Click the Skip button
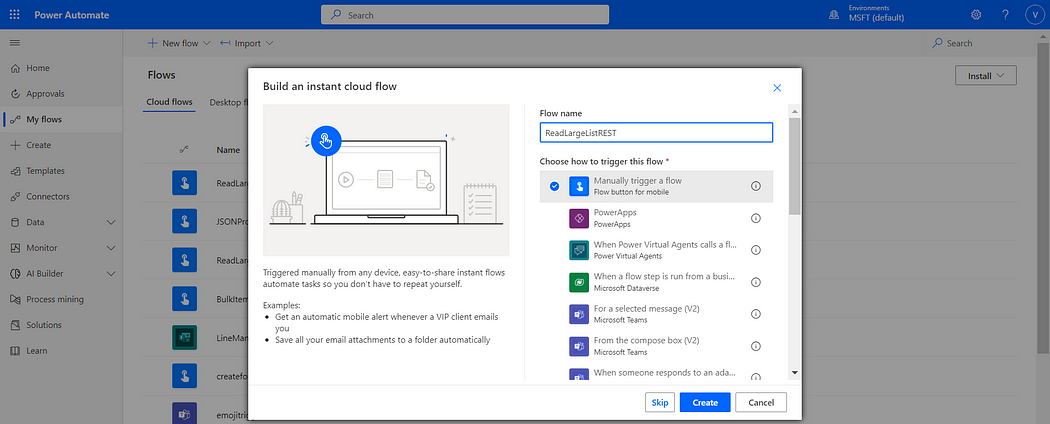This screenshot has height=424, width=1050. (660, 403)
